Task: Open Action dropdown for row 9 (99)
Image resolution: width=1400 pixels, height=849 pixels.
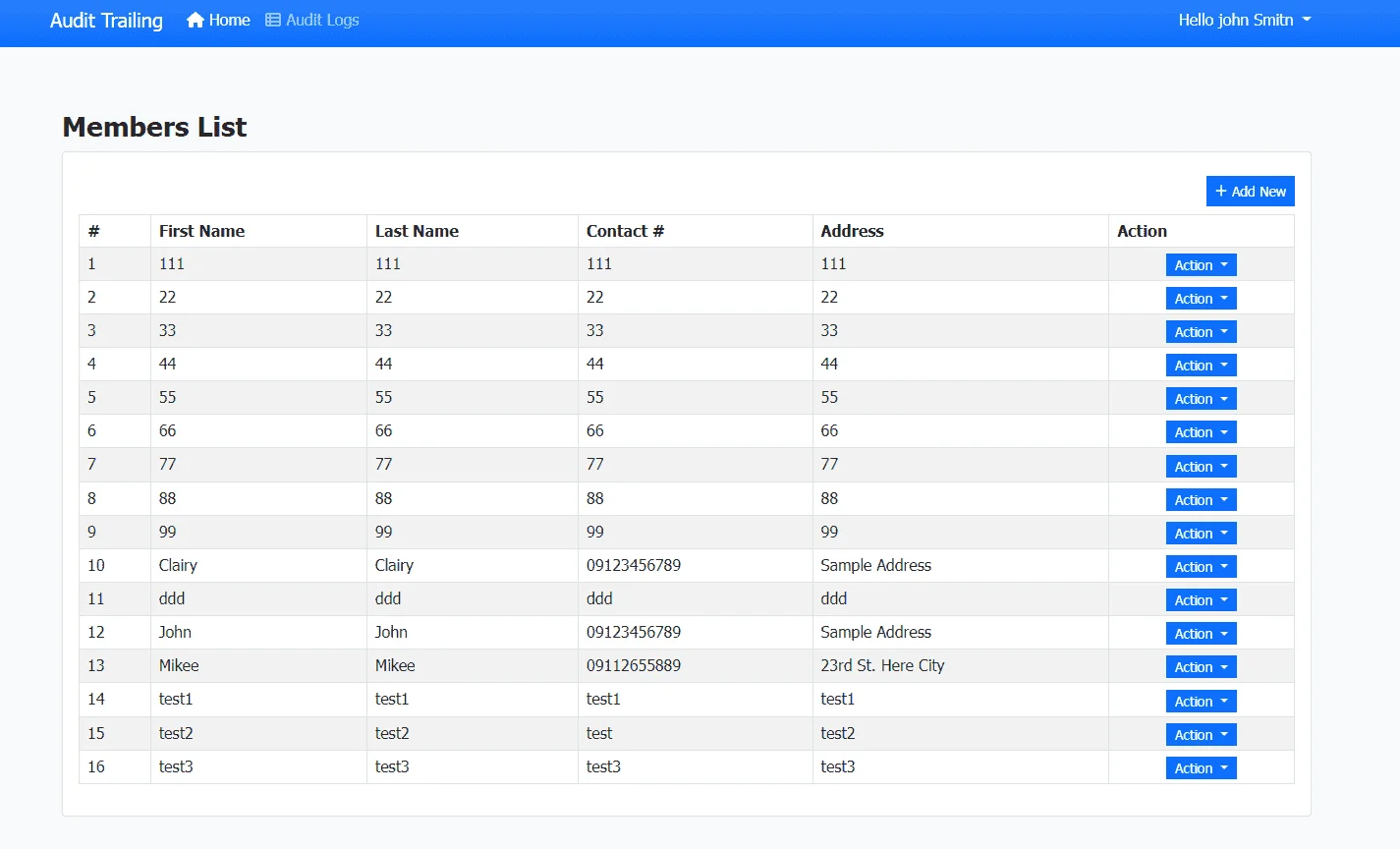Action: (x=1201, y=534)
